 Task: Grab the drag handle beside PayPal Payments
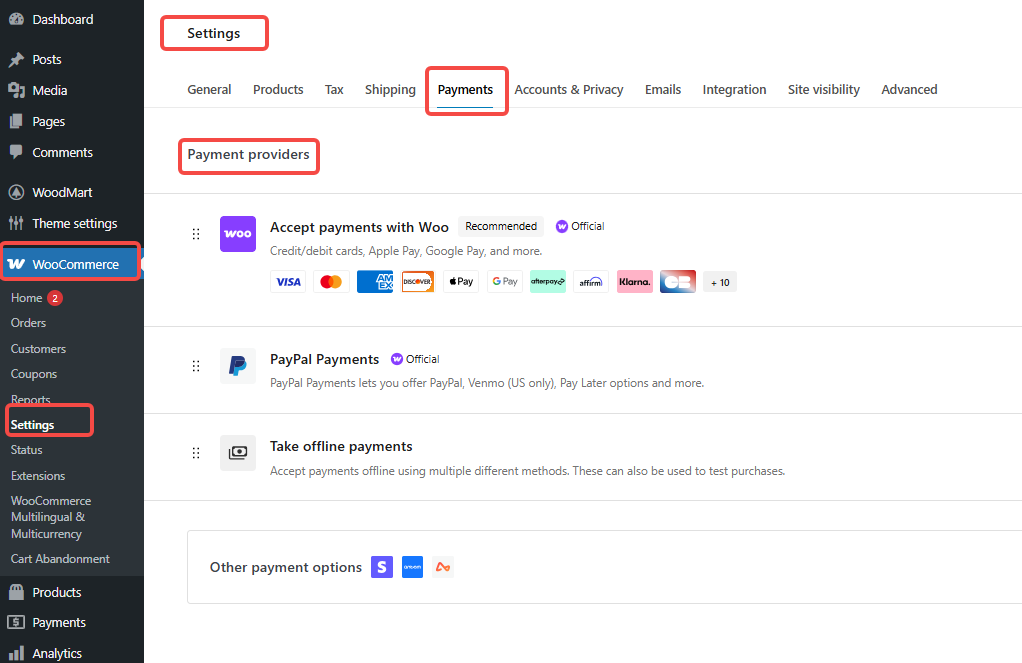[x=196, y=366]
